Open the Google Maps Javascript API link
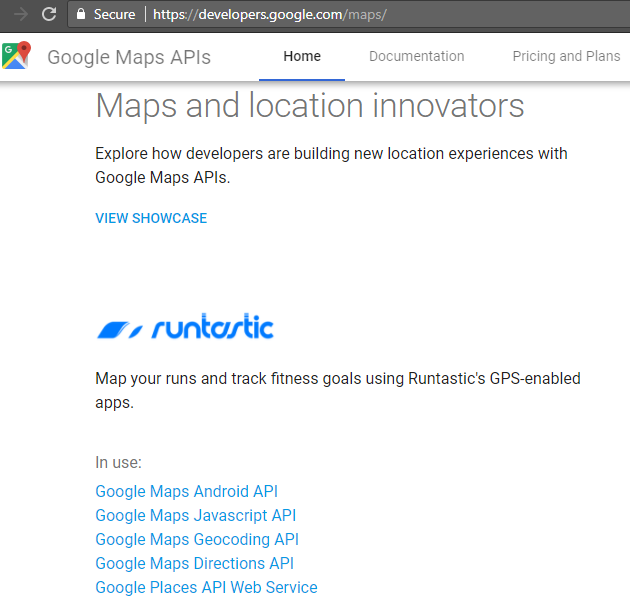The width and height of the screenshot is (630, 612). (196, 516)
